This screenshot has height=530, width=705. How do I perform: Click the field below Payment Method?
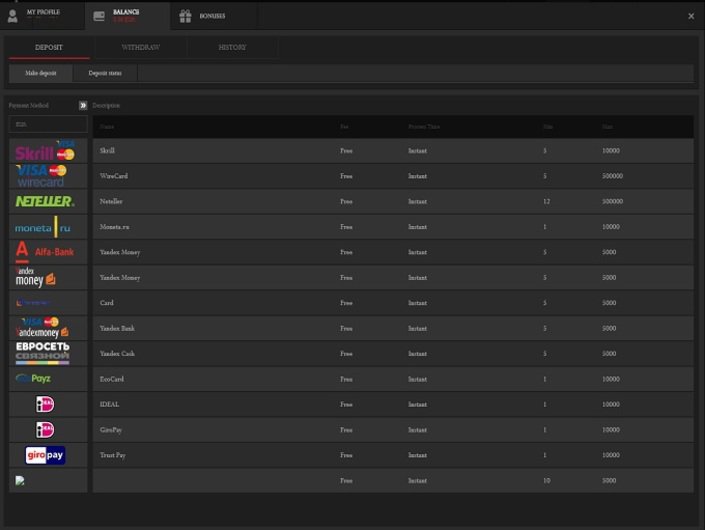click(48, 125)
